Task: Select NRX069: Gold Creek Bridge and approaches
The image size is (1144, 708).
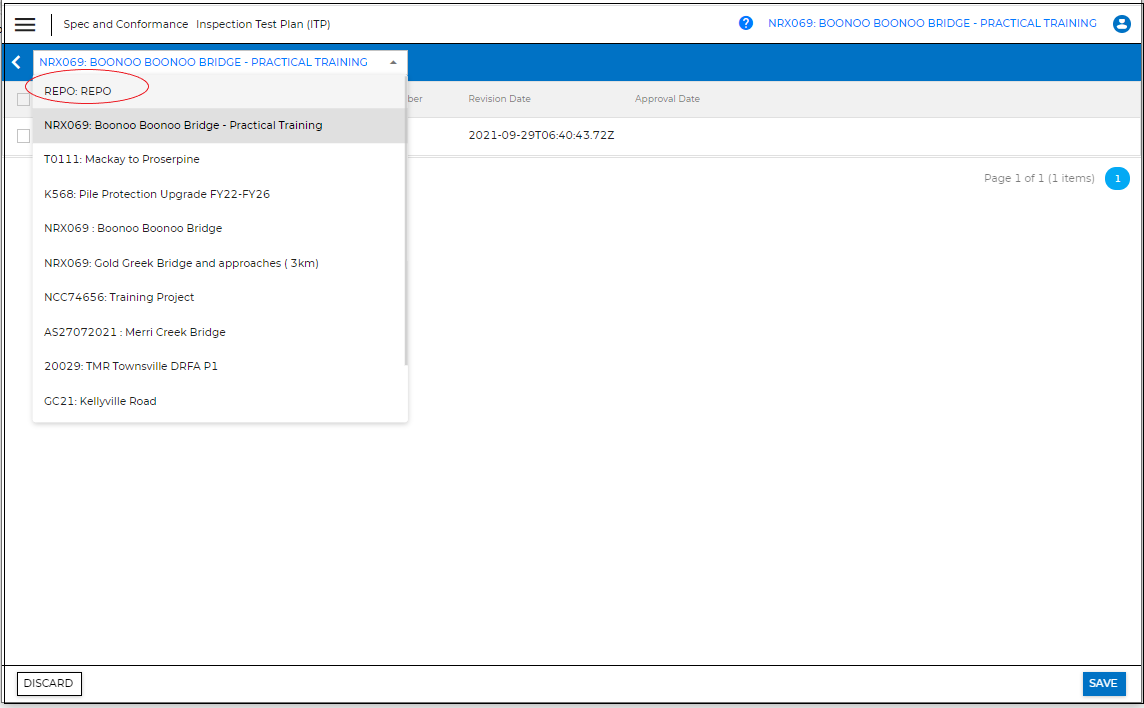Action: pyautogui.click(x=181, y=263)
